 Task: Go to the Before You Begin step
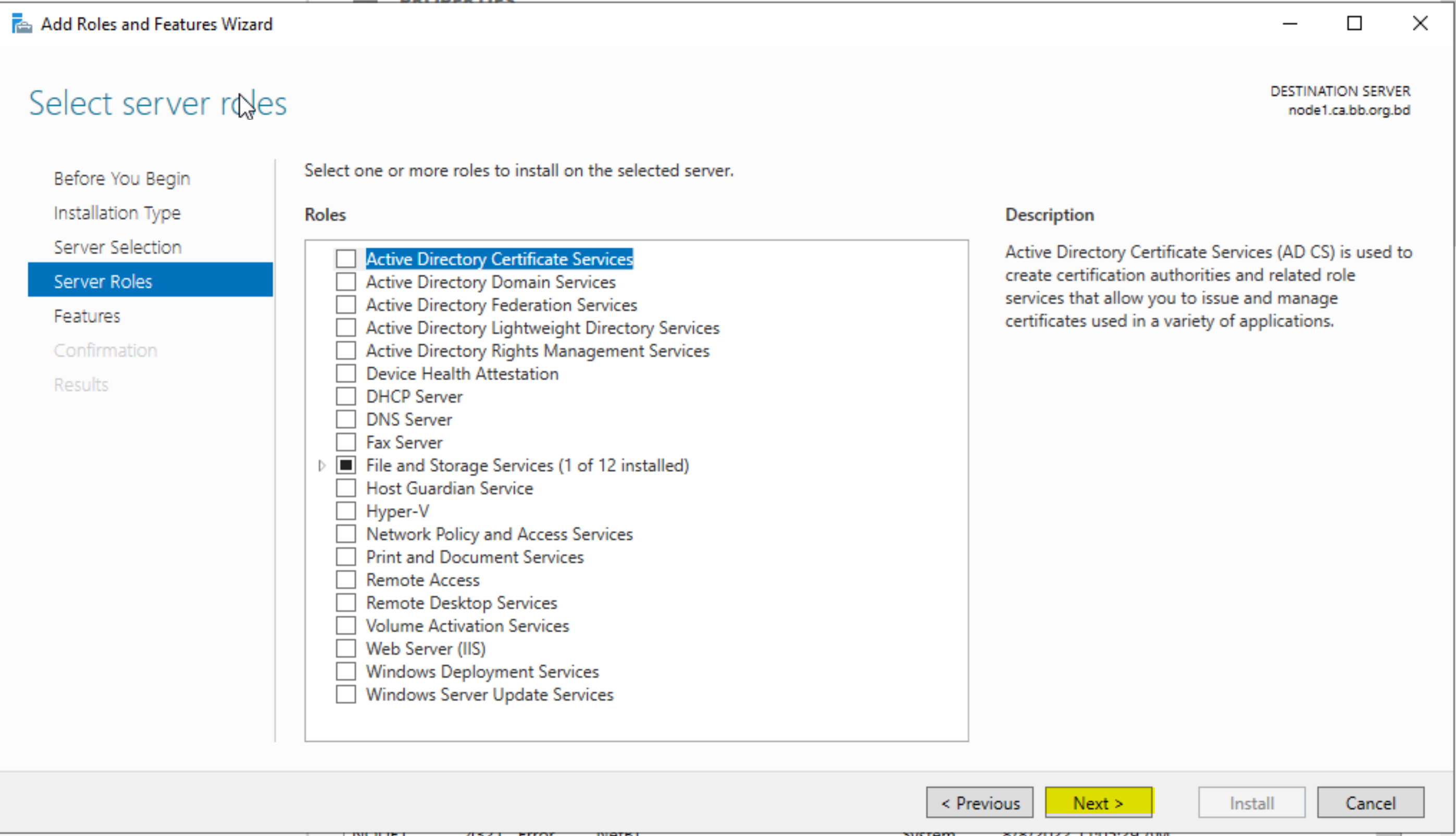(122, 179)
